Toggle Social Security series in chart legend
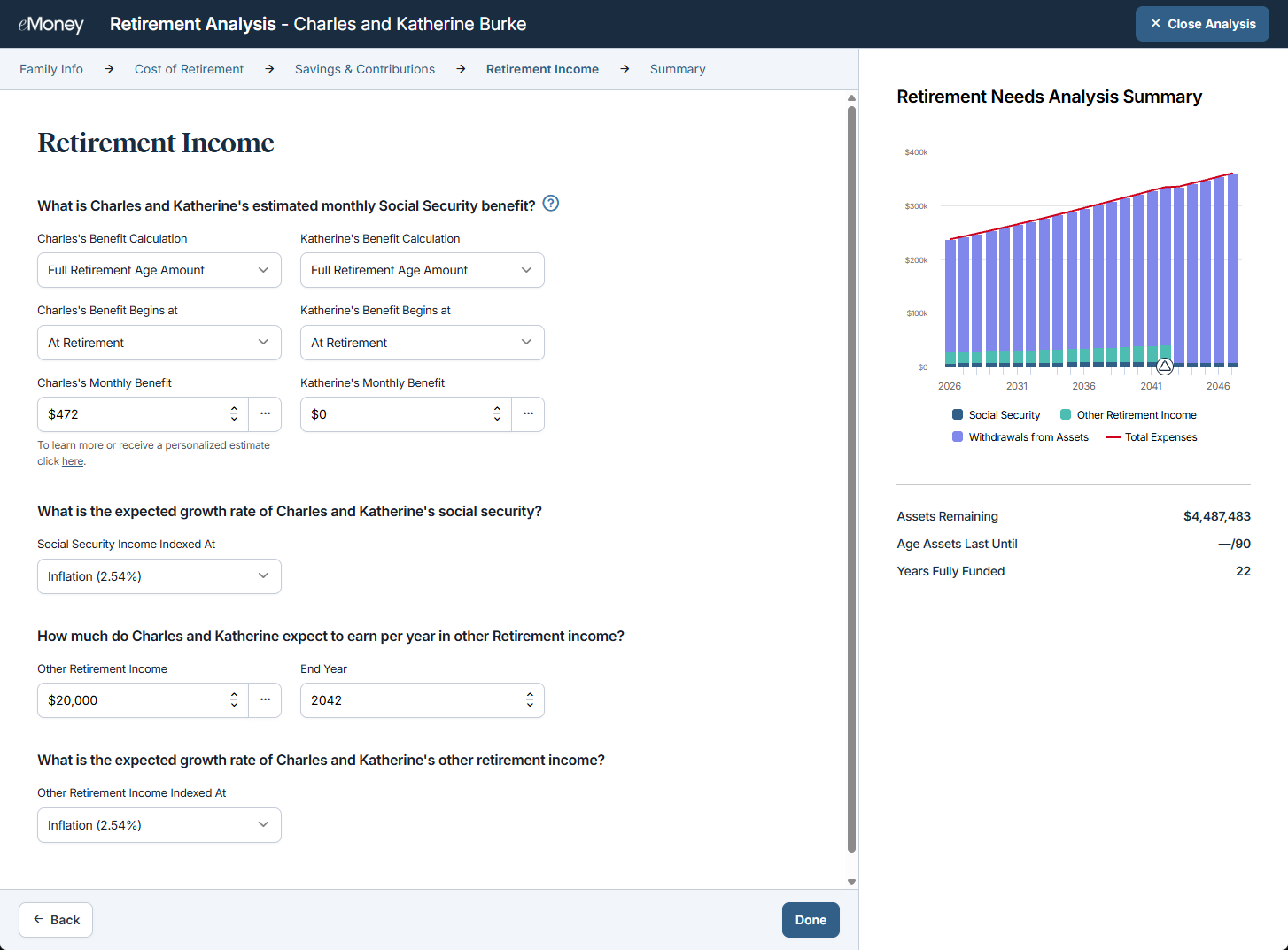The width and height of the screenshot is (1288, 950). [x=996, y=415]
